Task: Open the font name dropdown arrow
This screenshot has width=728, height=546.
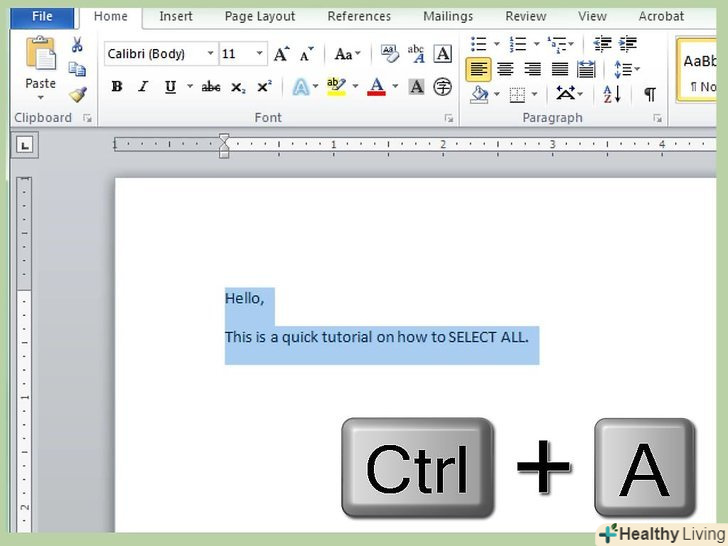Action: 210,53
